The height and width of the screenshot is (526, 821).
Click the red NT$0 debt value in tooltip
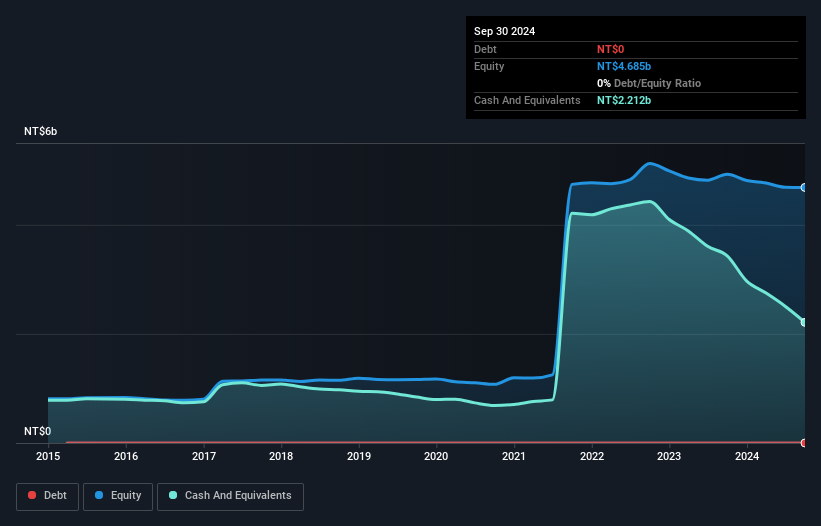(611, 49)
